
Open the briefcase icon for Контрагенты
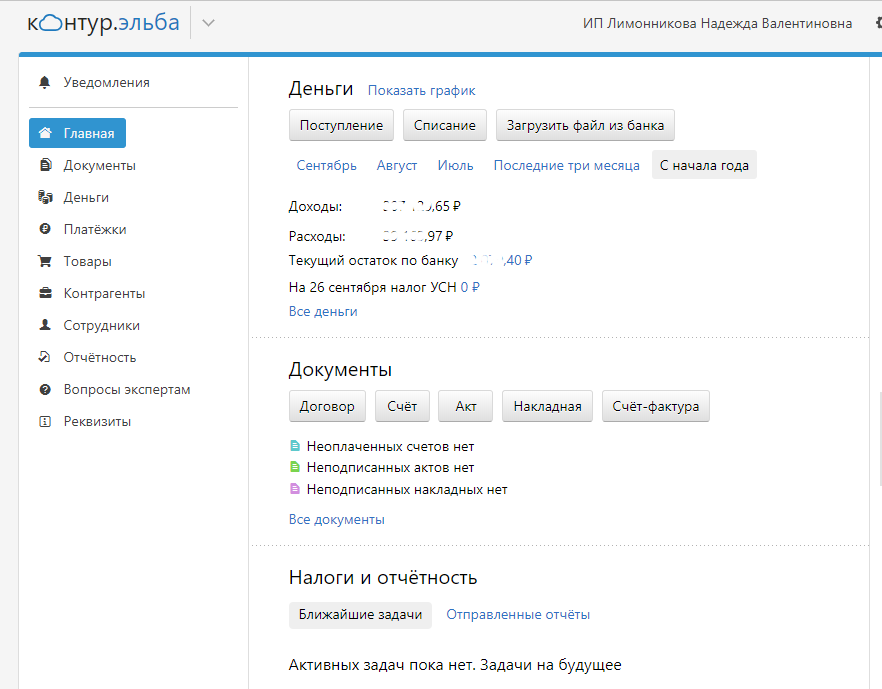click(x=45, y=293)
